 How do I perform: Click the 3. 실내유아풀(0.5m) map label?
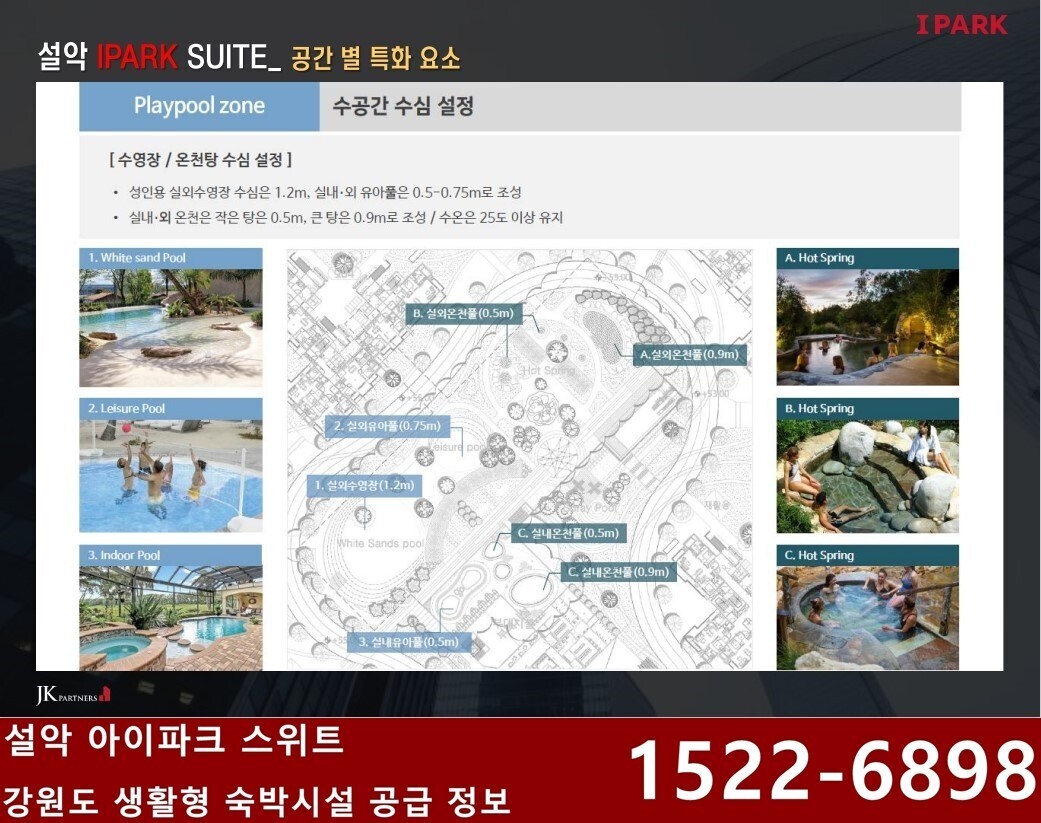(x=408, y=642)
